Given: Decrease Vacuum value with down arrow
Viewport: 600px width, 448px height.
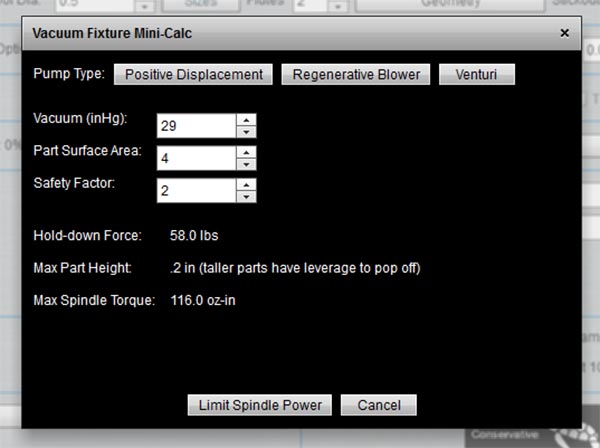Looking at the screenshot, I should coord(246,132).
